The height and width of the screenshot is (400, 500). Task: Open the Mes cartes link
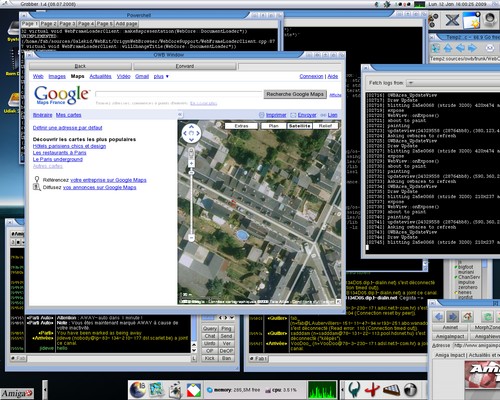[69, 115]
